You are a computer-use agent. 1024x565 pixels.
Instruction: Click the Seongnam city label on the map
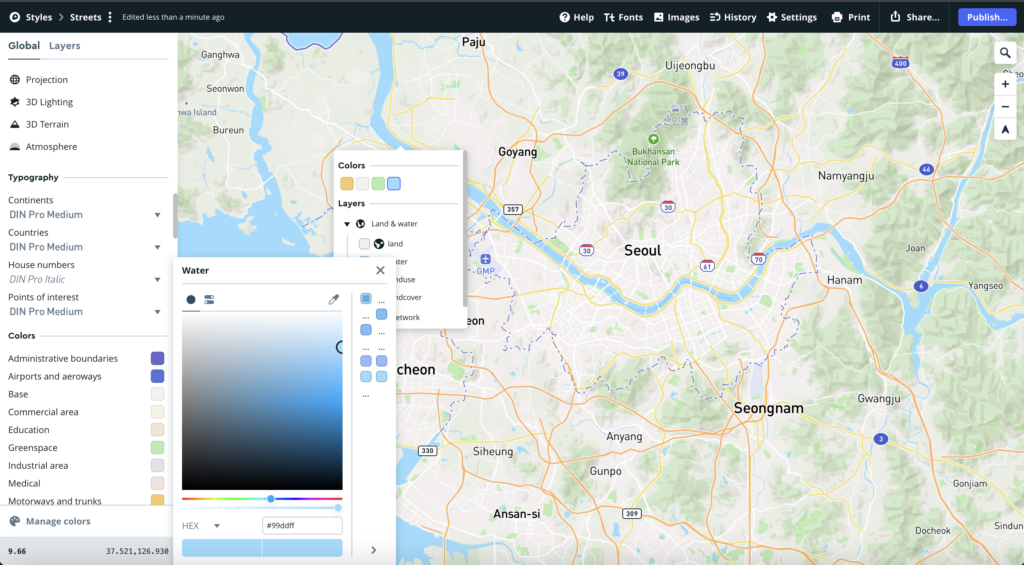coord(769,408)
